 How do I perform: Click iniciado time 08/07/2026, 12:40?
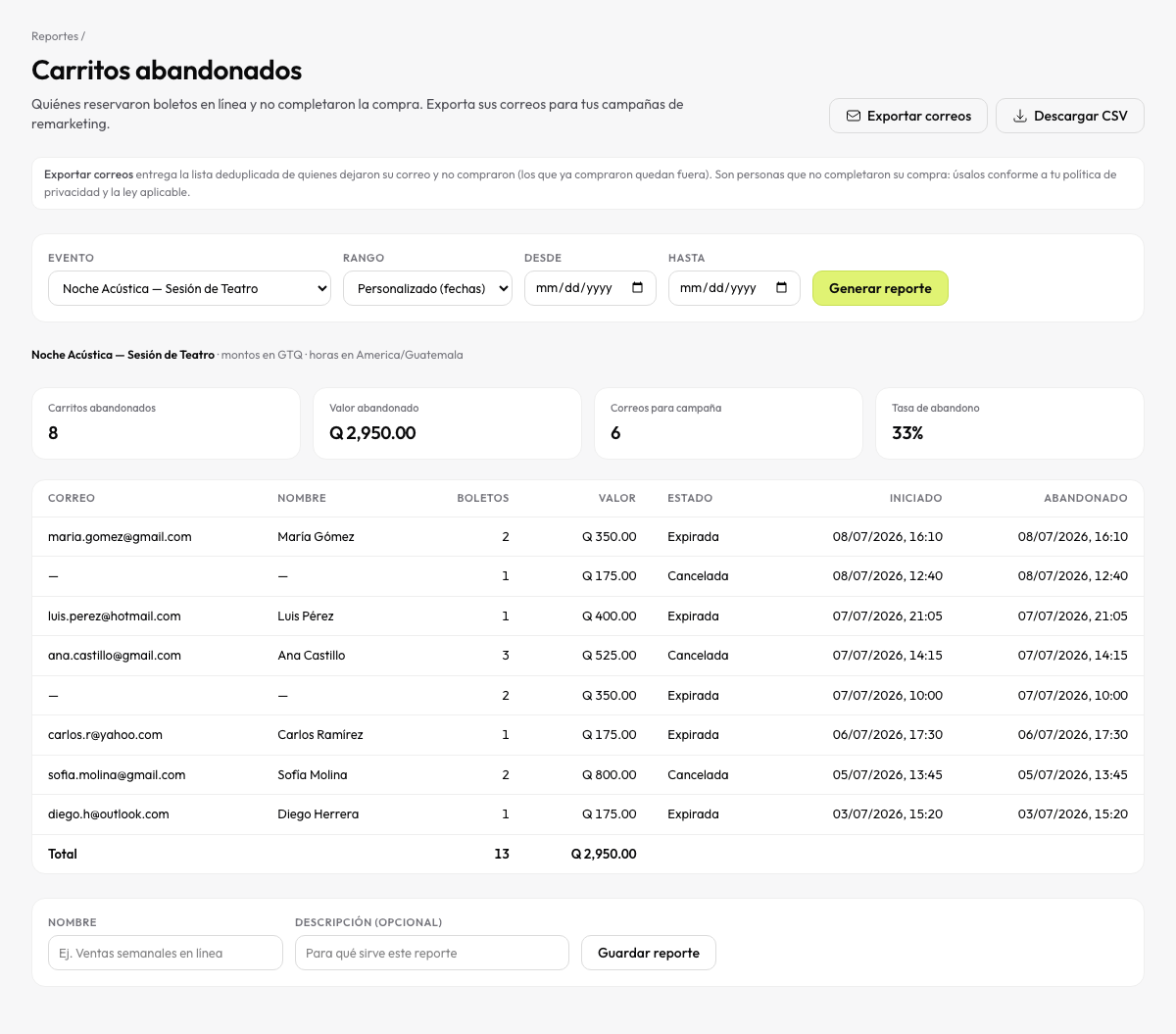click(888, 576)
